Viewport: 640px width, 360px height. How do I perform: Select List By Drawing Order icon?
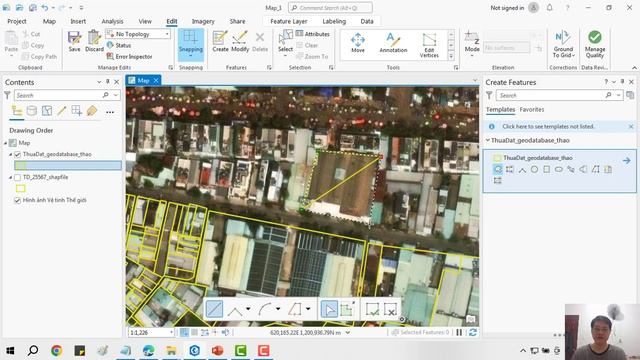(17, 111)
